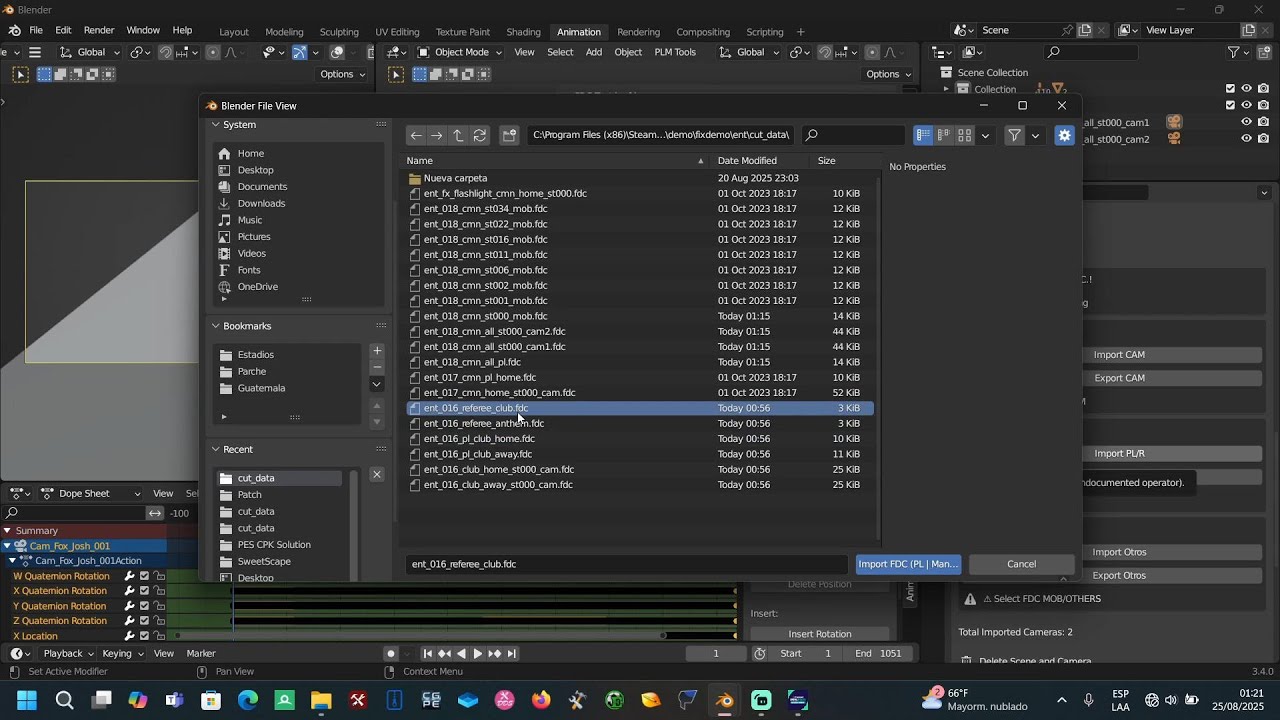Toggle the options region gear button

pos(1065,135)
